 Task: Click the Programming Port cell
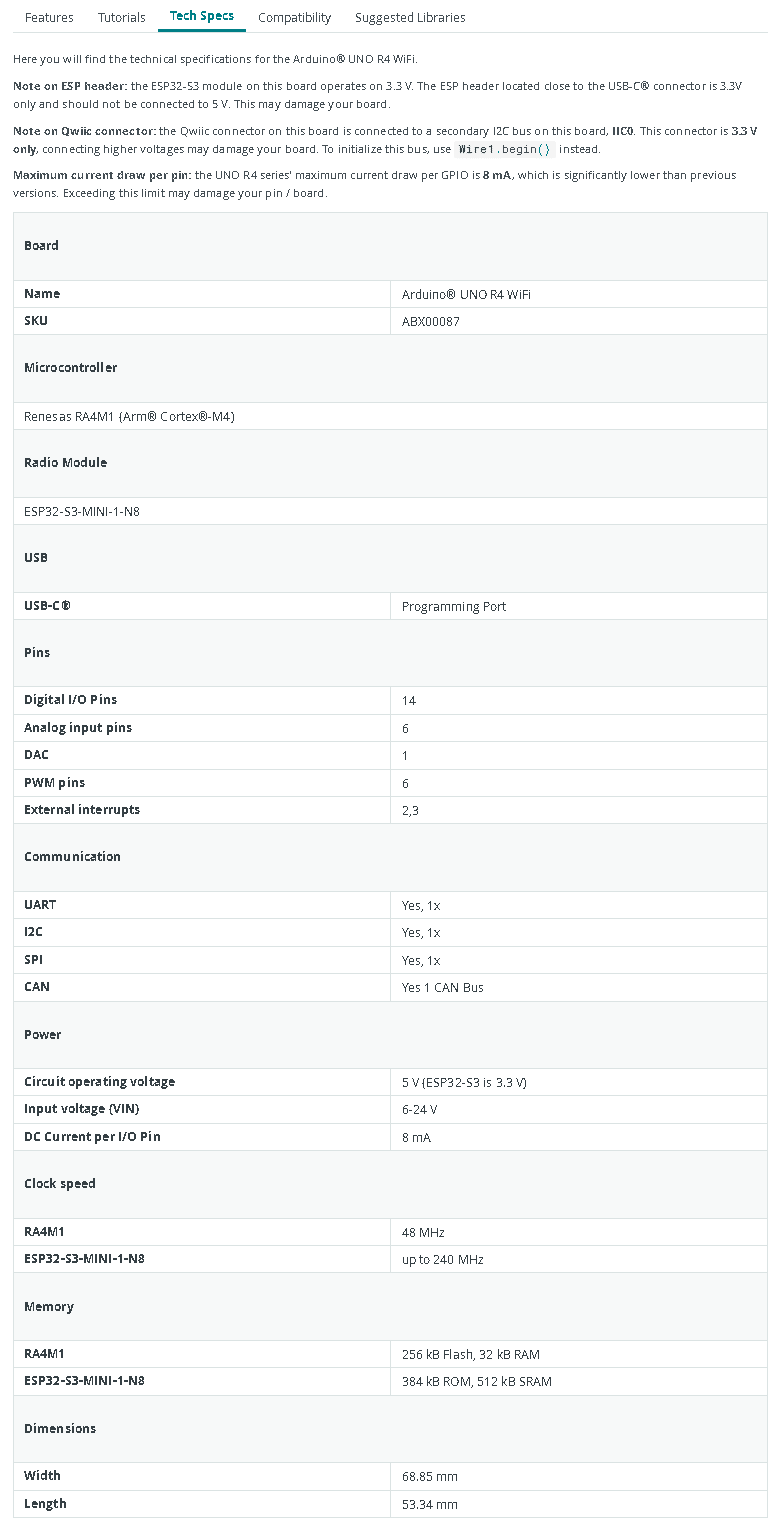click(x=454, y=606)
